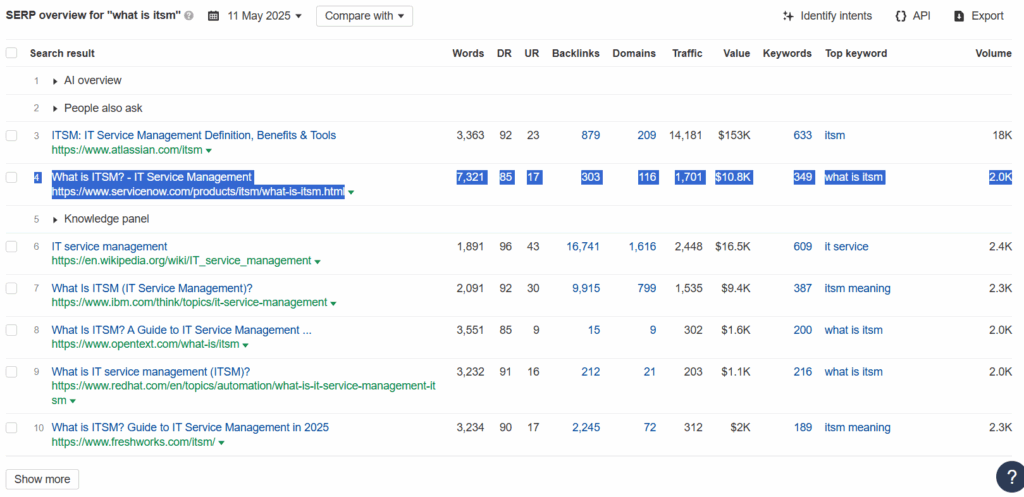
Task: Check the box for the ServiceNow result
Action: pos(12,177)
